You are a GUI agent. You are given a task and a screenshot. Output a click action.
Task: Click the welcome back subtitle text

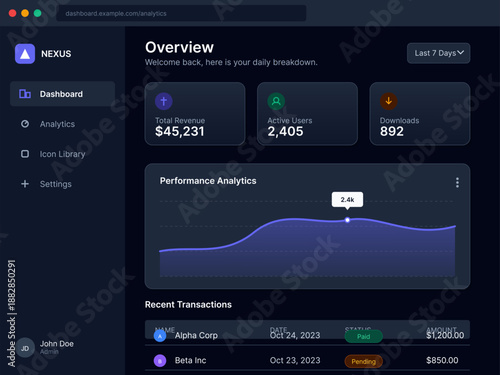point(231,62)
